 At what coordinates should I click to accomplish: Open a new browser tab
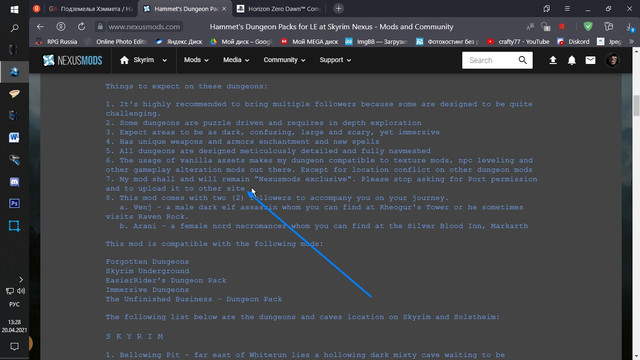(x=338, y=9)
